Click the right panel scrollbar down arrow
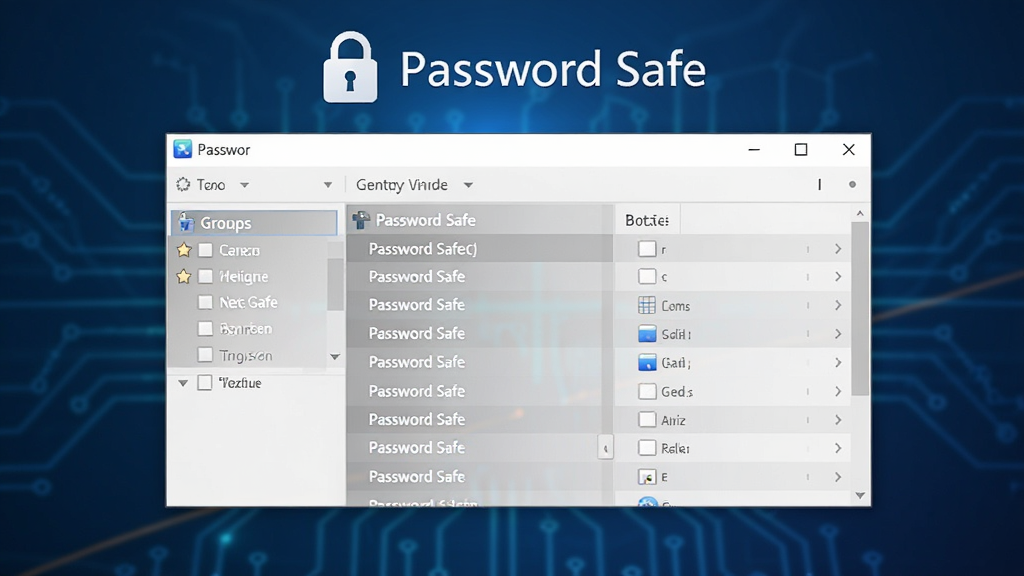1024x576 pixels. 860,496
